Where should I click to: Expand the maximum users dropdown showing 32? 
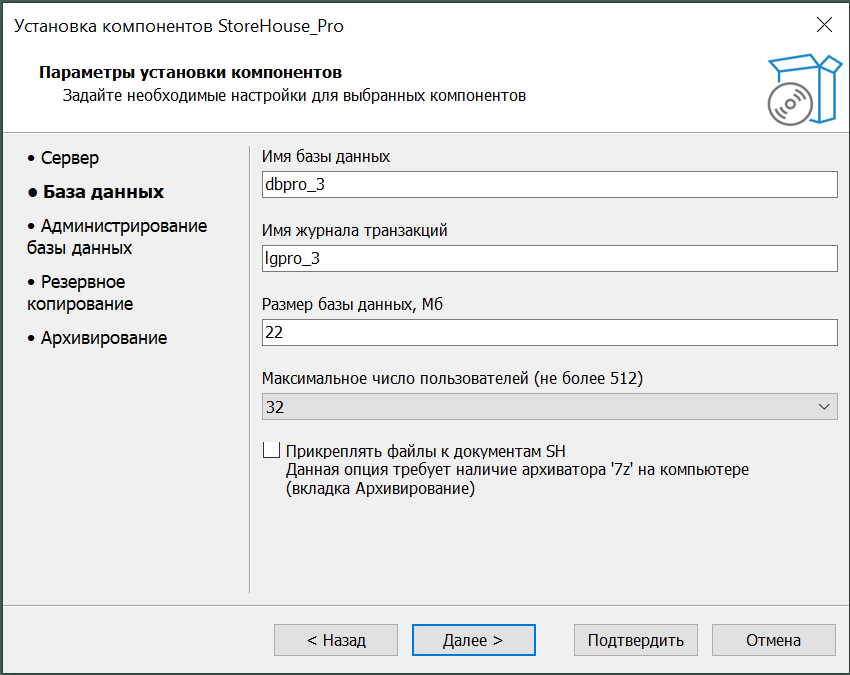tap(824, 407)
